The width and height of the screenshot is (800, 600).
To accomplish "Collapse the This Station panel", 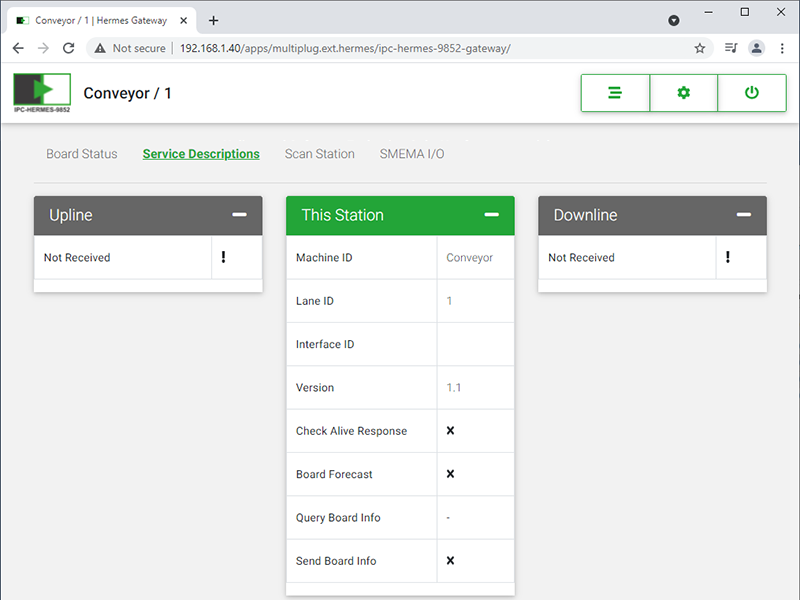I will point(491,215).
